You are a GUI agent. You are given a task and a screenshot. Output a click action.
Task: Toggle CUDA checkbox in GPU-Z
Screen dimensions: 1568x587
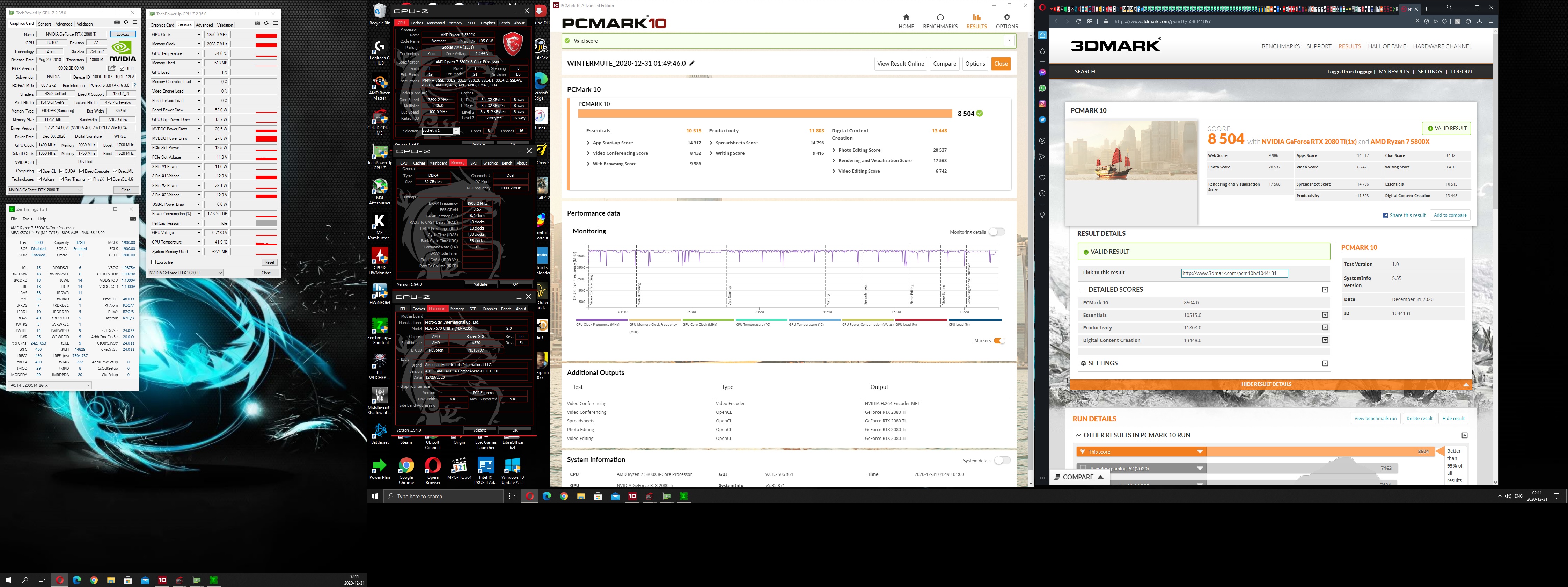(x=62, y=171)
